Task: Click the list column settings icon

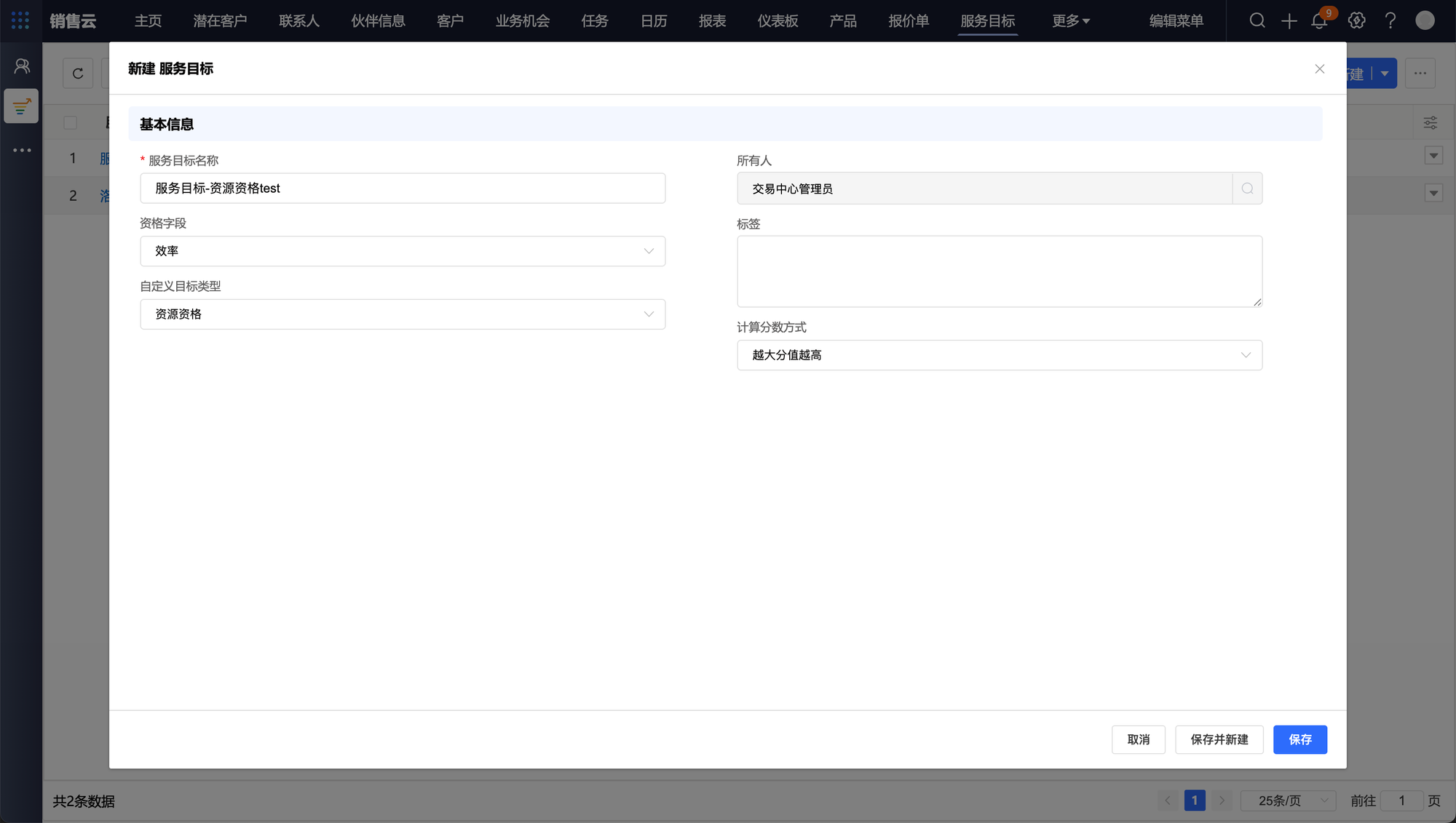Action: pyautogui.click(x=1430, y=123)
